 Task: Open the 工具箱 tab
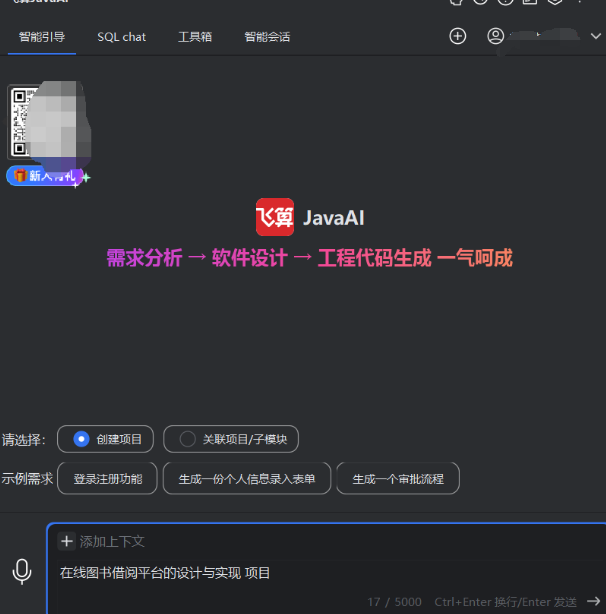[x=195, y=37]
